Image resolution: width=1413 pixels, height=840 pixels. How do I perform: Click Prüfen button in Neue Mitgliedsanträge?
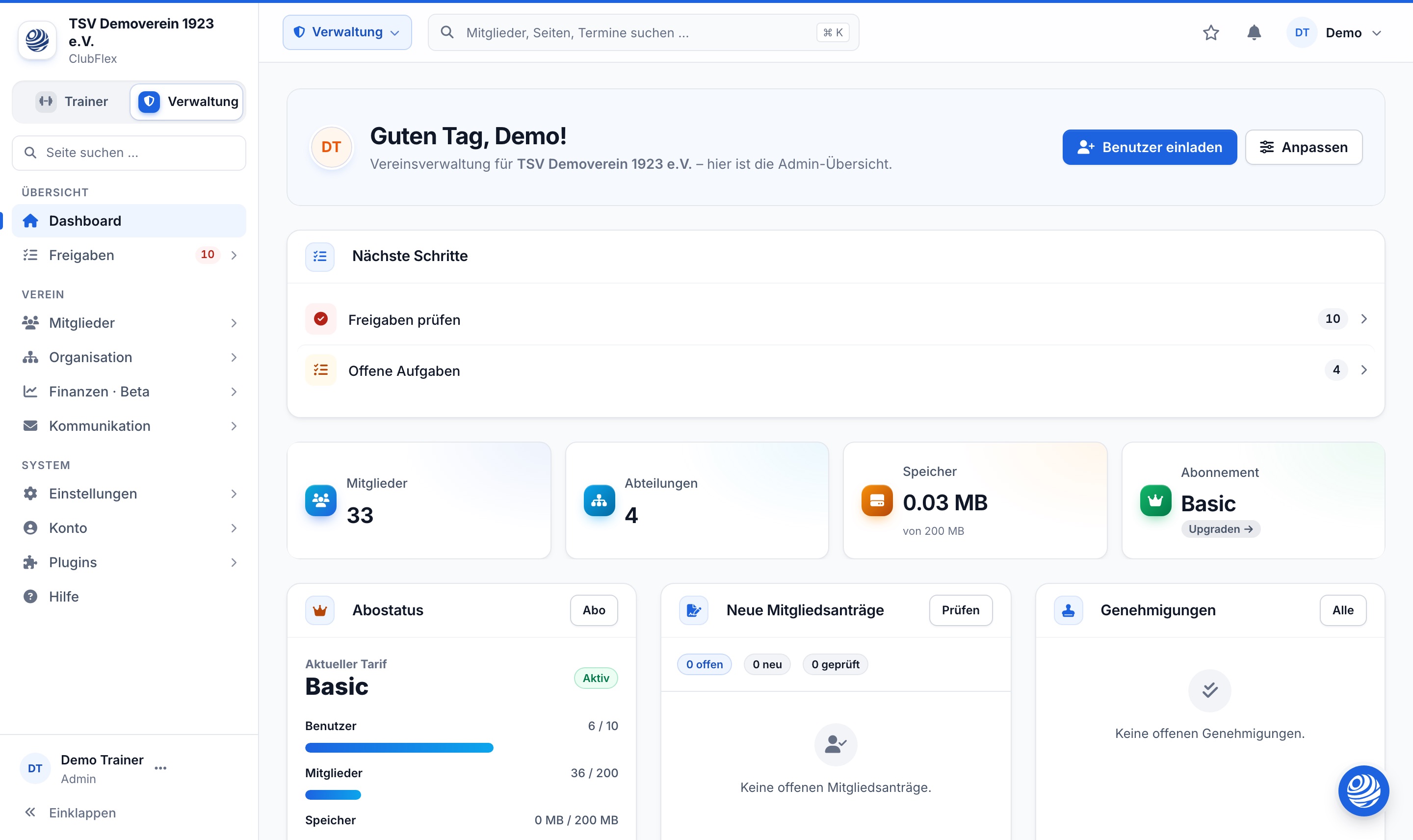click(960, 610)
